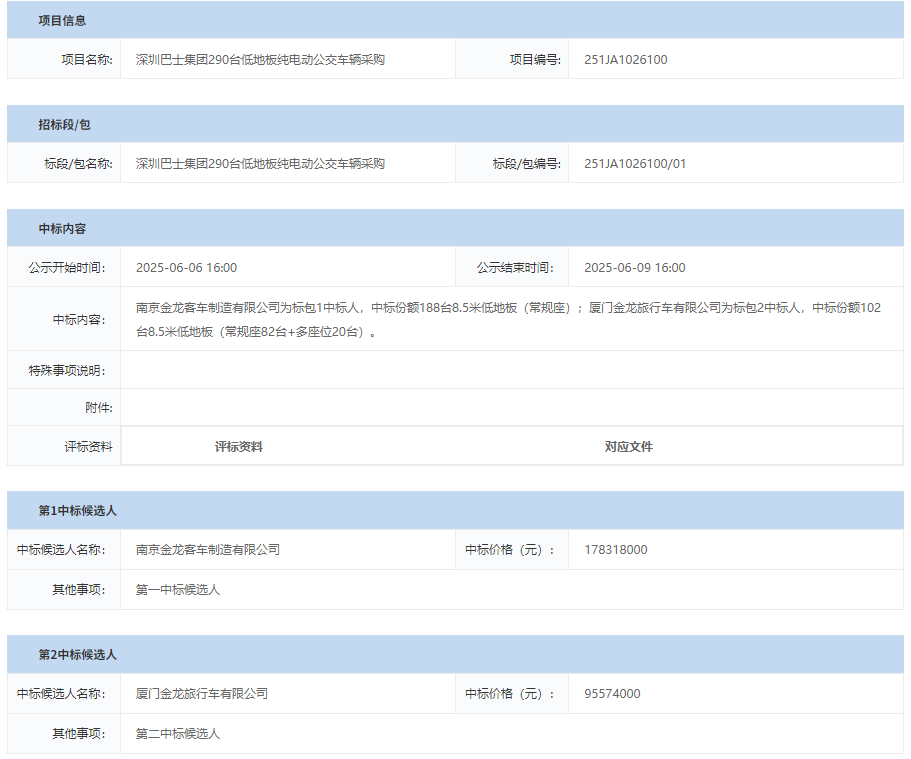Click the 公示开始时间 label

(x=67, y=268)
